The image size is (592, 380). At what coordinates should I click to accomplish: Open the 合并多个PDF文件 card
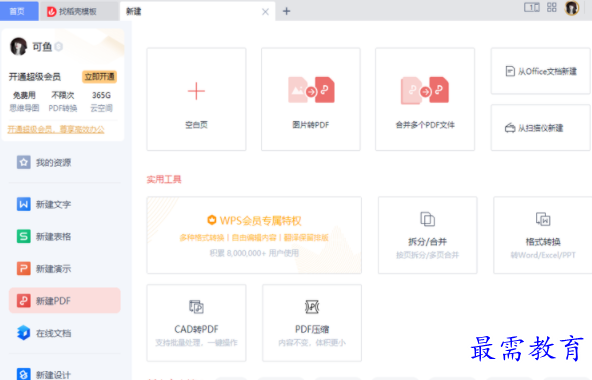click(x=425, y=99)
